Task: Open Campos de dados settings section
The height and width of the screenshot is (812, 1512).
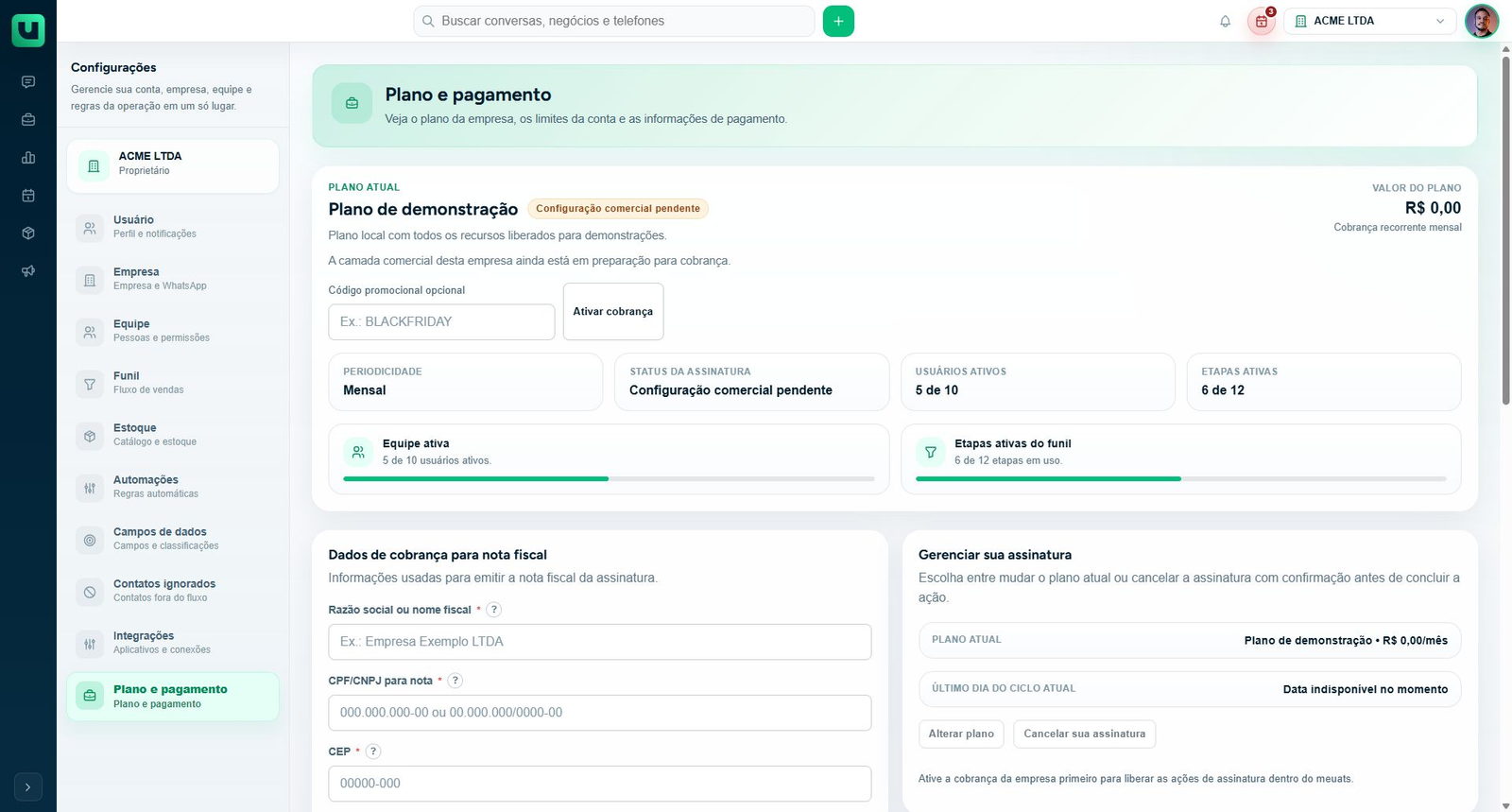Action: tap(173, 539)
